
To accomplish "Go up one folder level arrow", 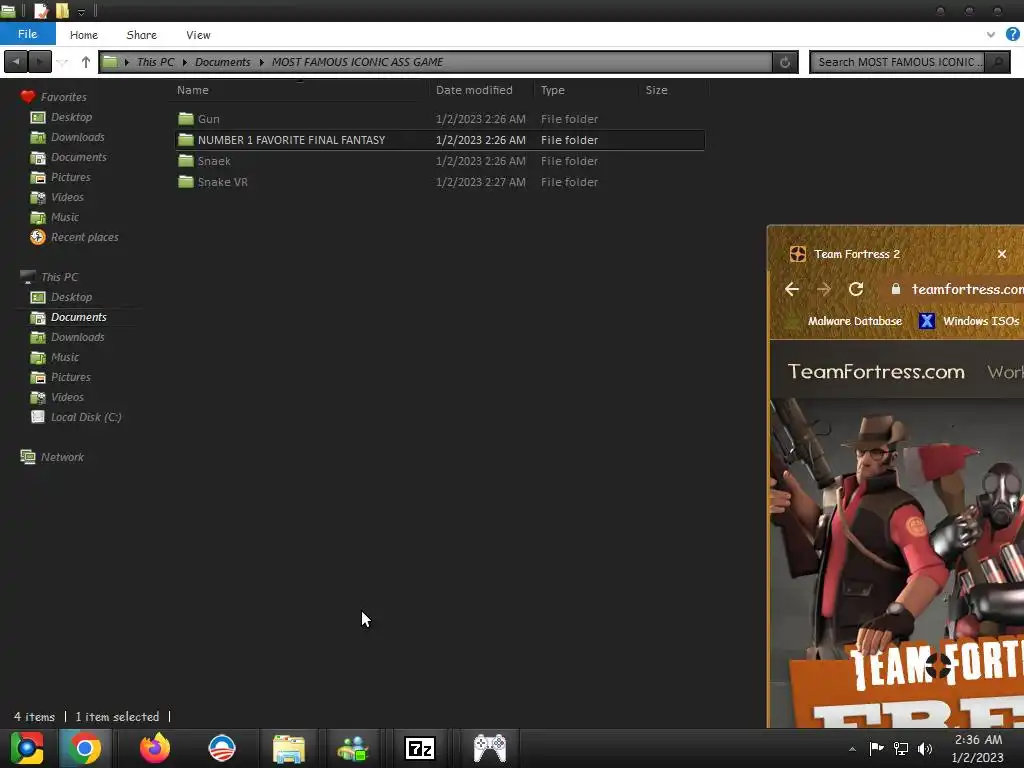I will (86, 62).
